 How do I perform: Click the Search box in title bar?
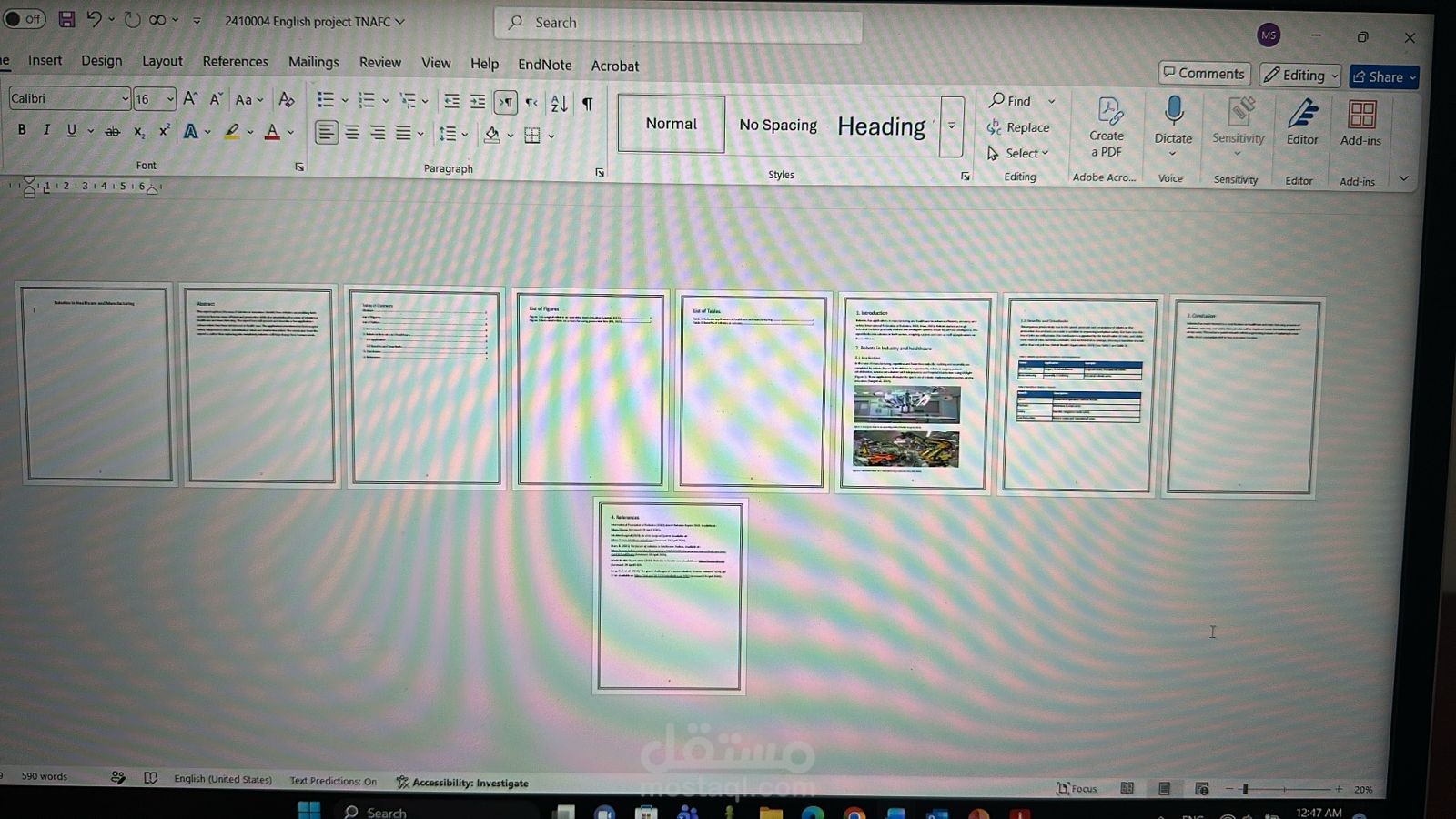(x=678, y=23)
